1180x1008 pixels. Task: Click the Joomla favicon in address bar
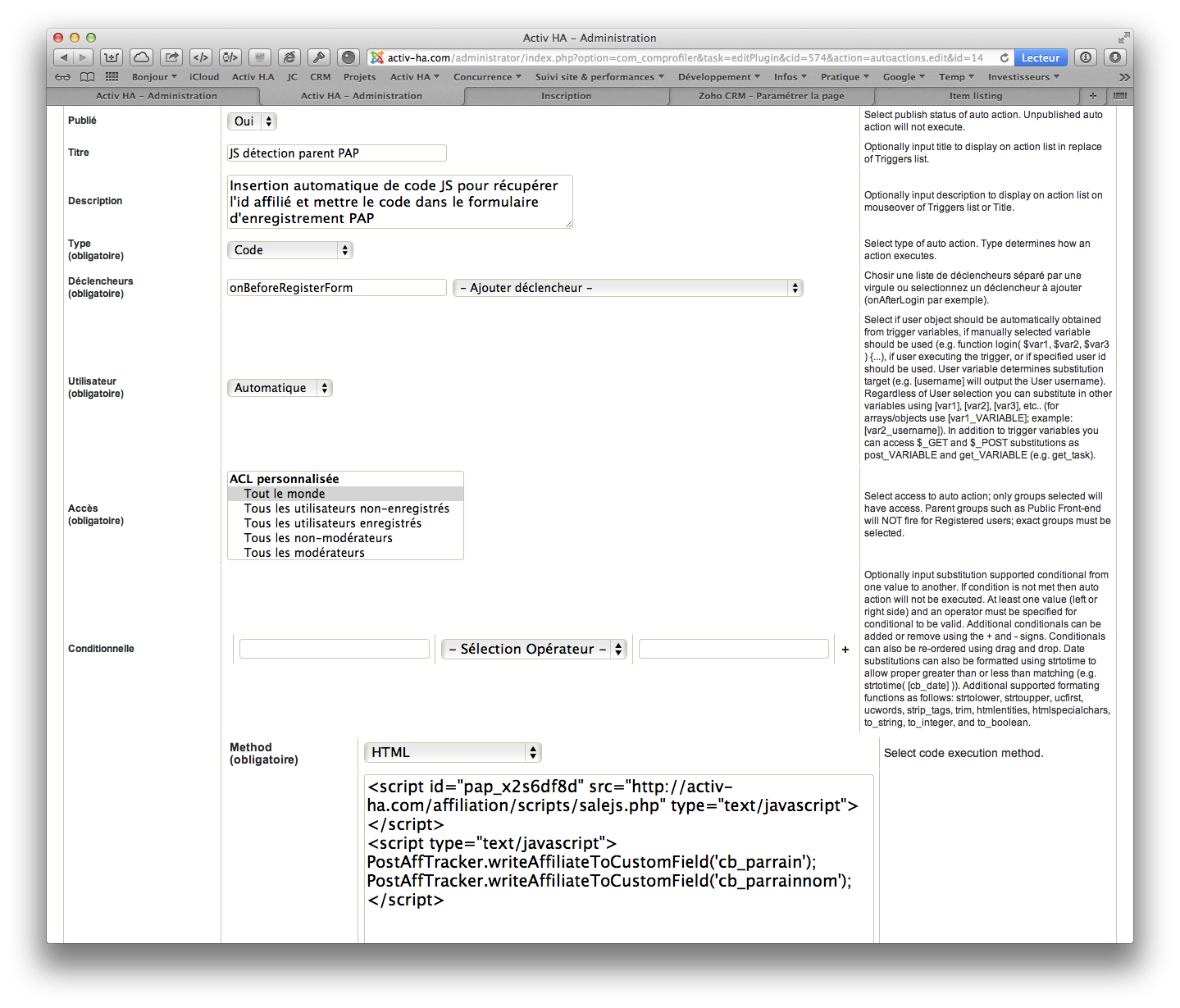(377, 57)
